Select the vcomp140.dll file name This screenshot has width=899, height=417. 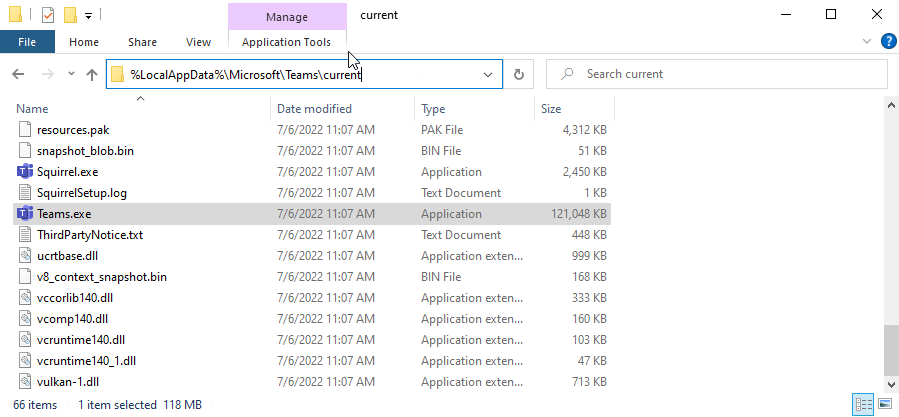(x=72, y=319)
